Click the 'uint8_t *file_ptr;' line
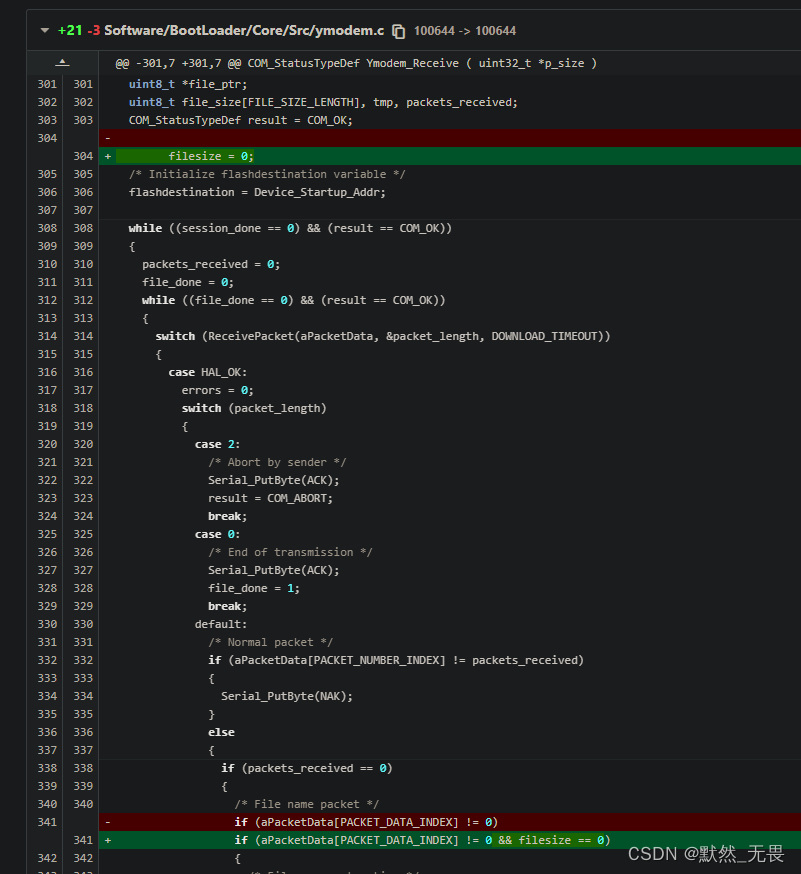The image size is (801, 874). point(188,84)
